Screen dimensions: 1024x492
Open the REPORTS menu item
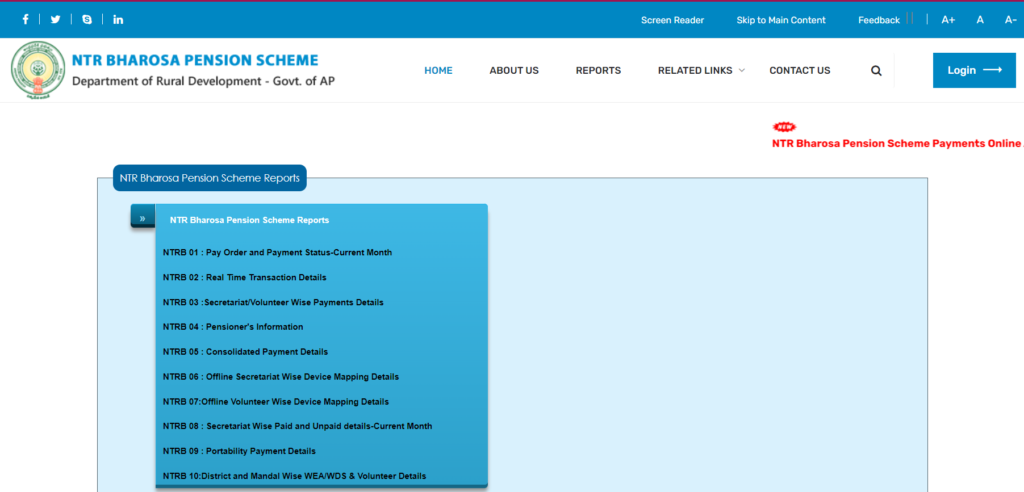[x=598, y=71]
